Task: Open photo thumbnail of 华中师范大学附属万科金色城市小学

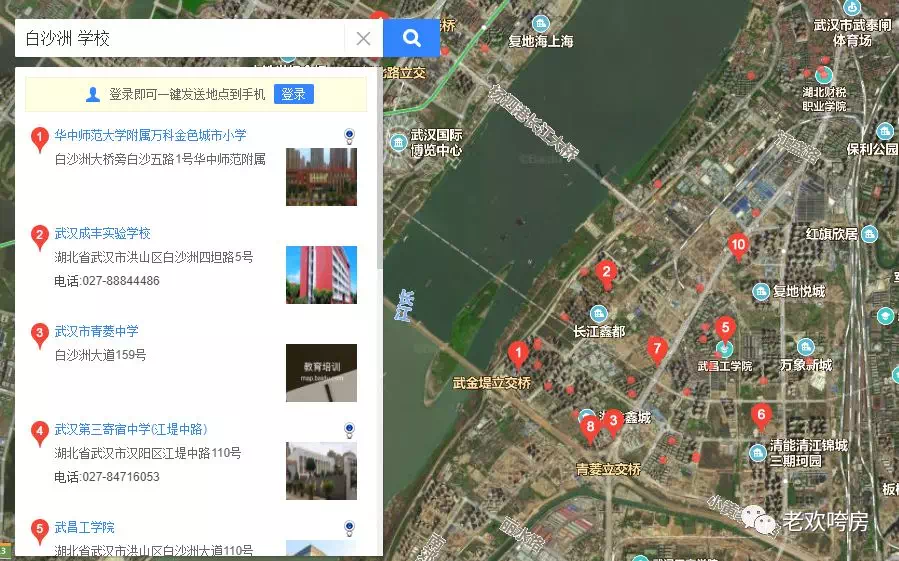Action: [x=321, y=177]
